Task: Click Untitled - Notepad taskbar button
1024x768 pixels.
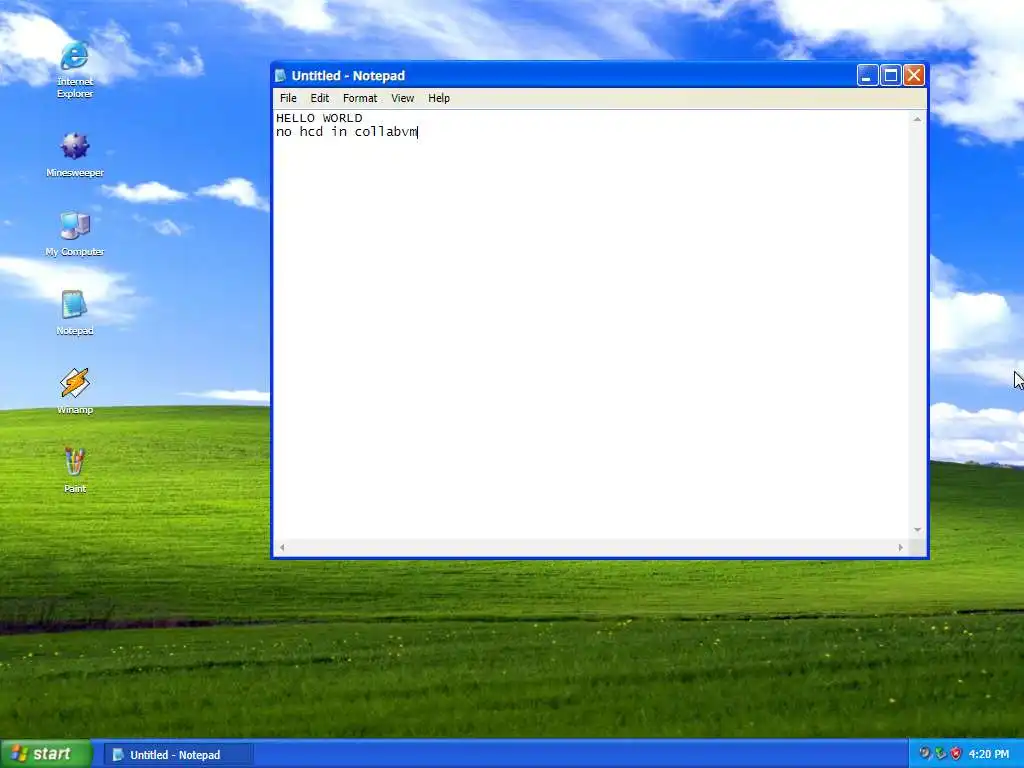Action: click(178, 755)
